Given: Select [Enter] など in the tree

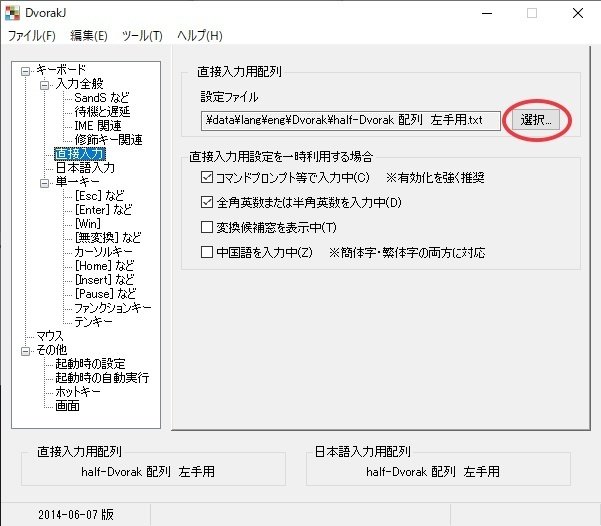Looking at the screenshot, I should pos(103,210).
